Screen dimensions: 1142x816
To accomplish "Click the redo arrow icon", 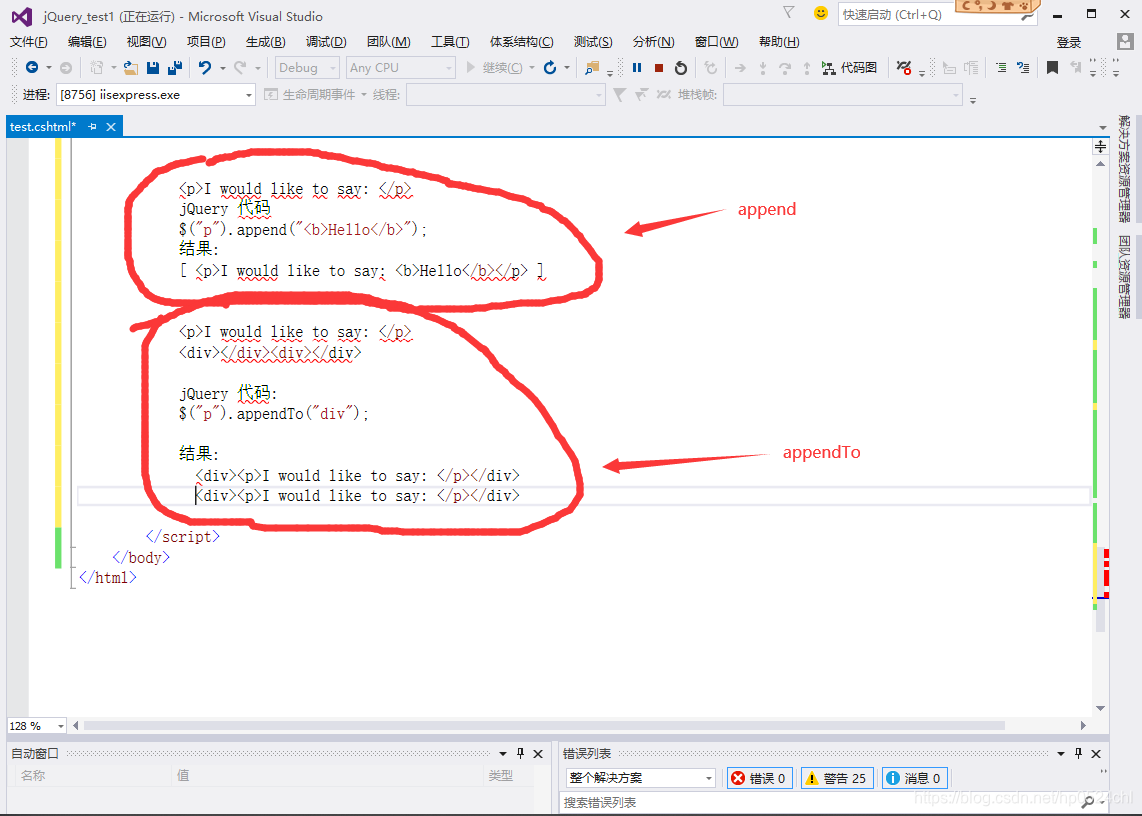I will point(240,68).
